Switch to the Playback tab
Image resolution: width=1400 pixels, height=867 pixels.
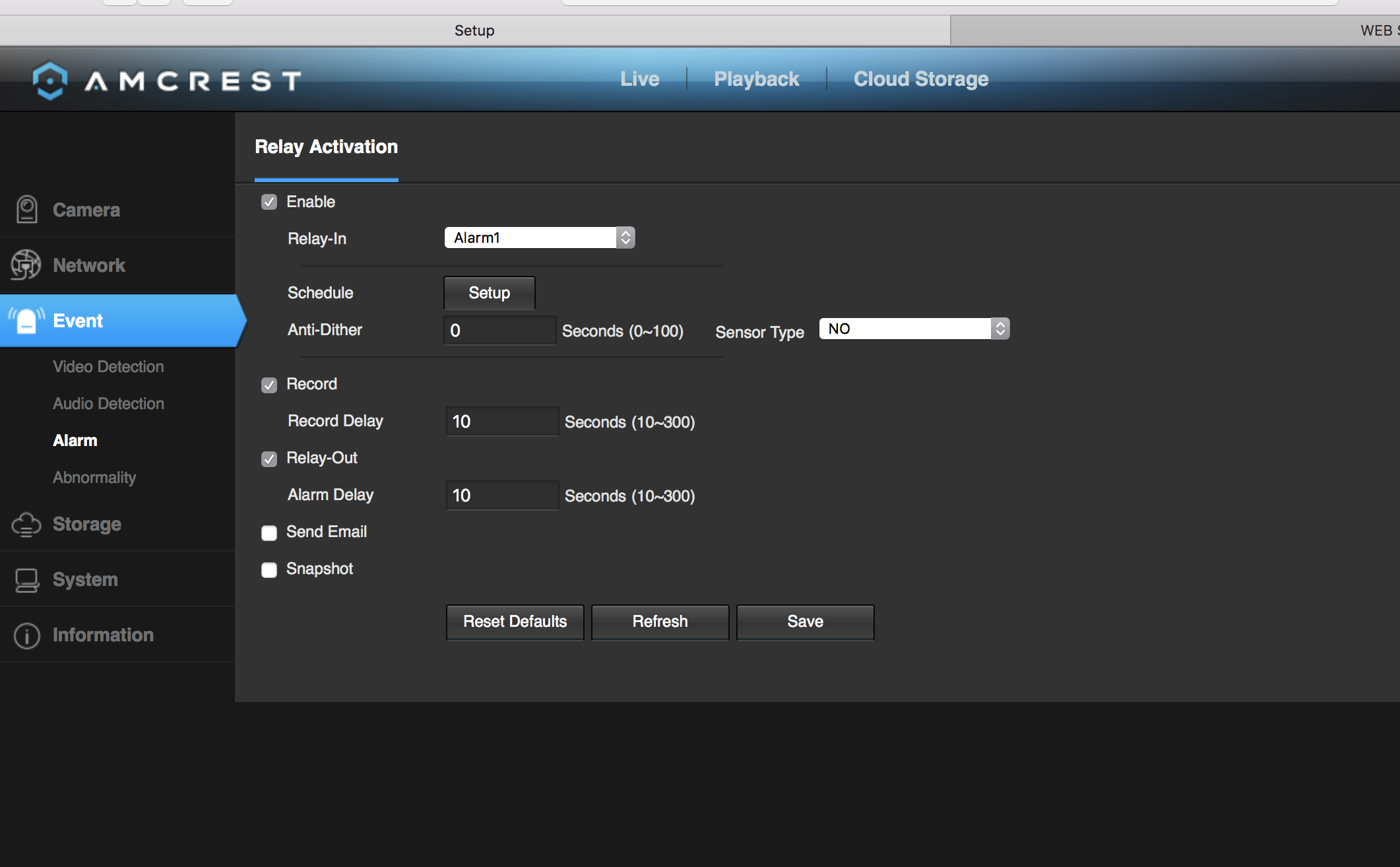757,79
